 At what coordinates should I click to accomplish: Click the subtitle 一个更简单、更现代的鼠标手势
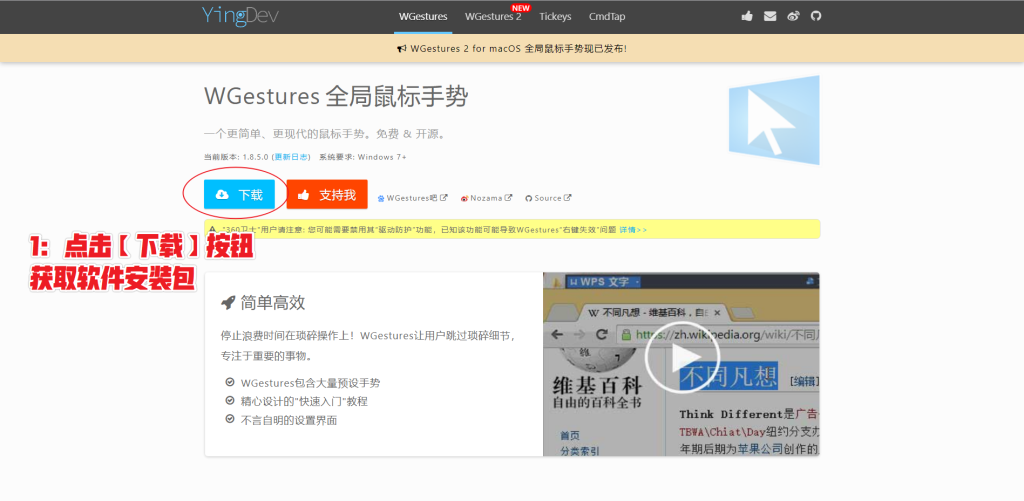tap(325, 134)
